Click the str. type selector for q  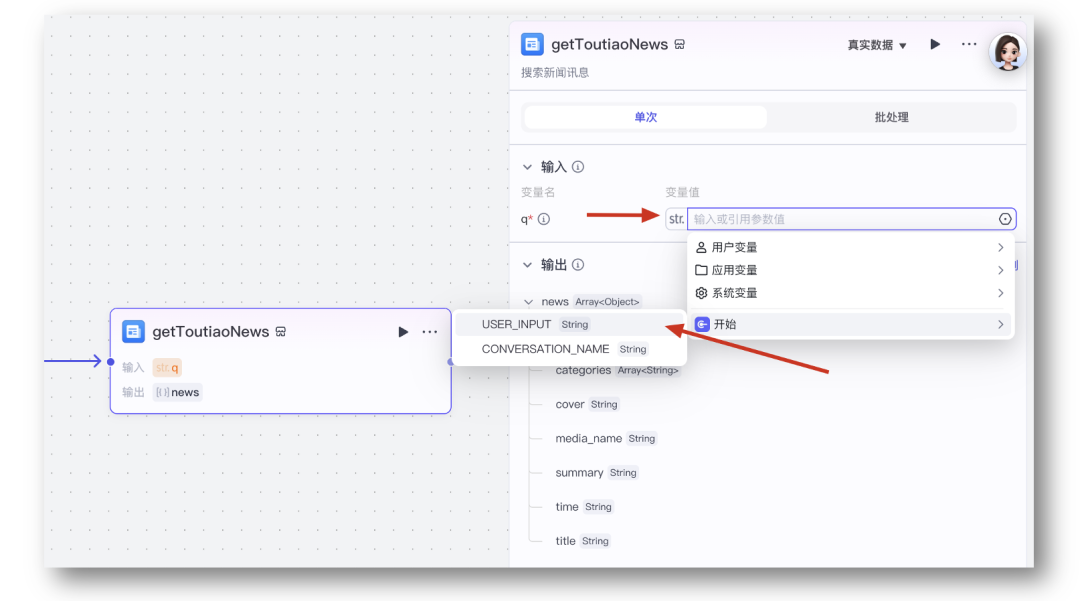coord(676,219)
